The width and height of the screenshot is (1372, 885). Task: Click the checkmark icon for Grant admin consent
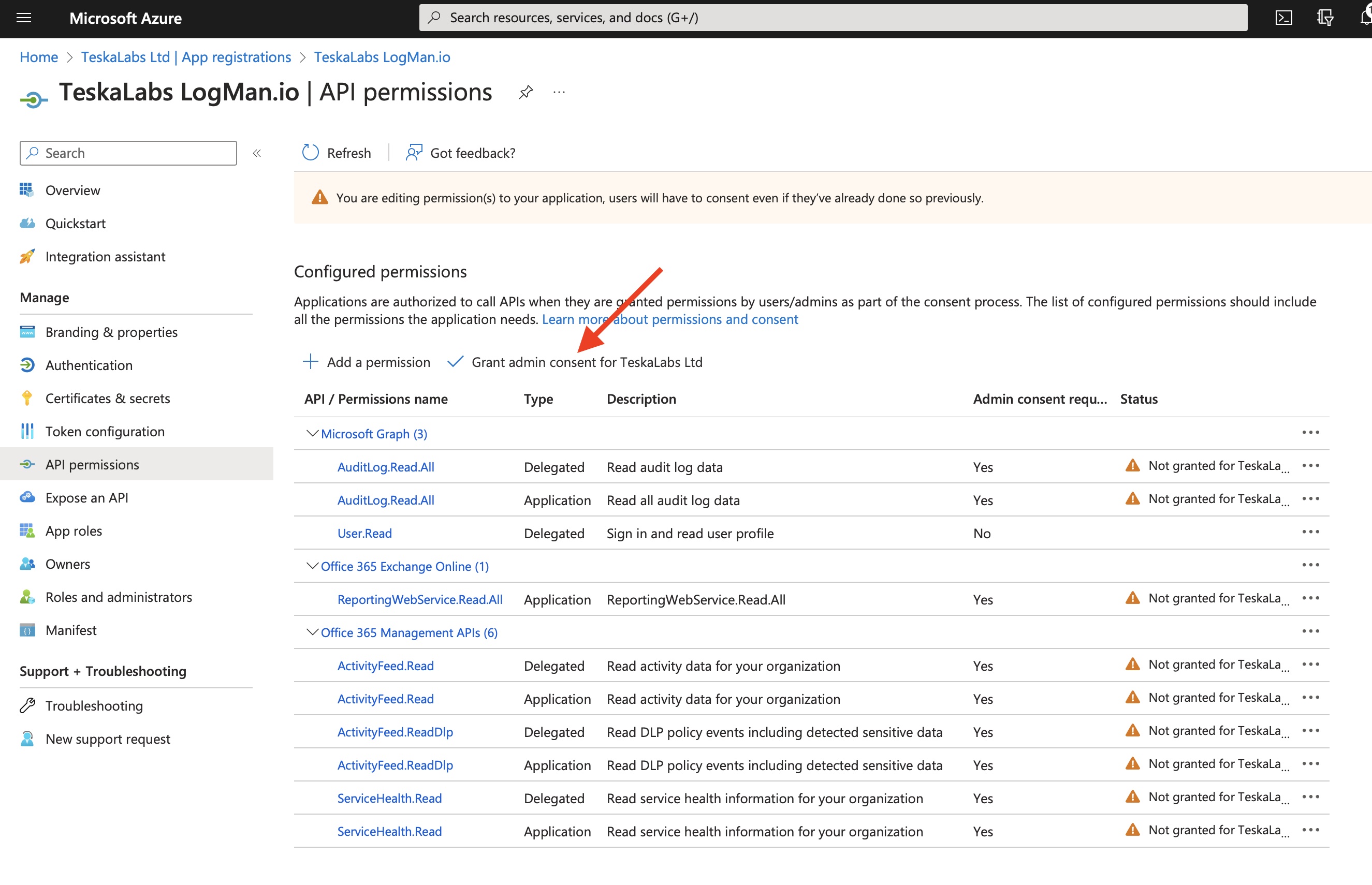pos(455,361)
